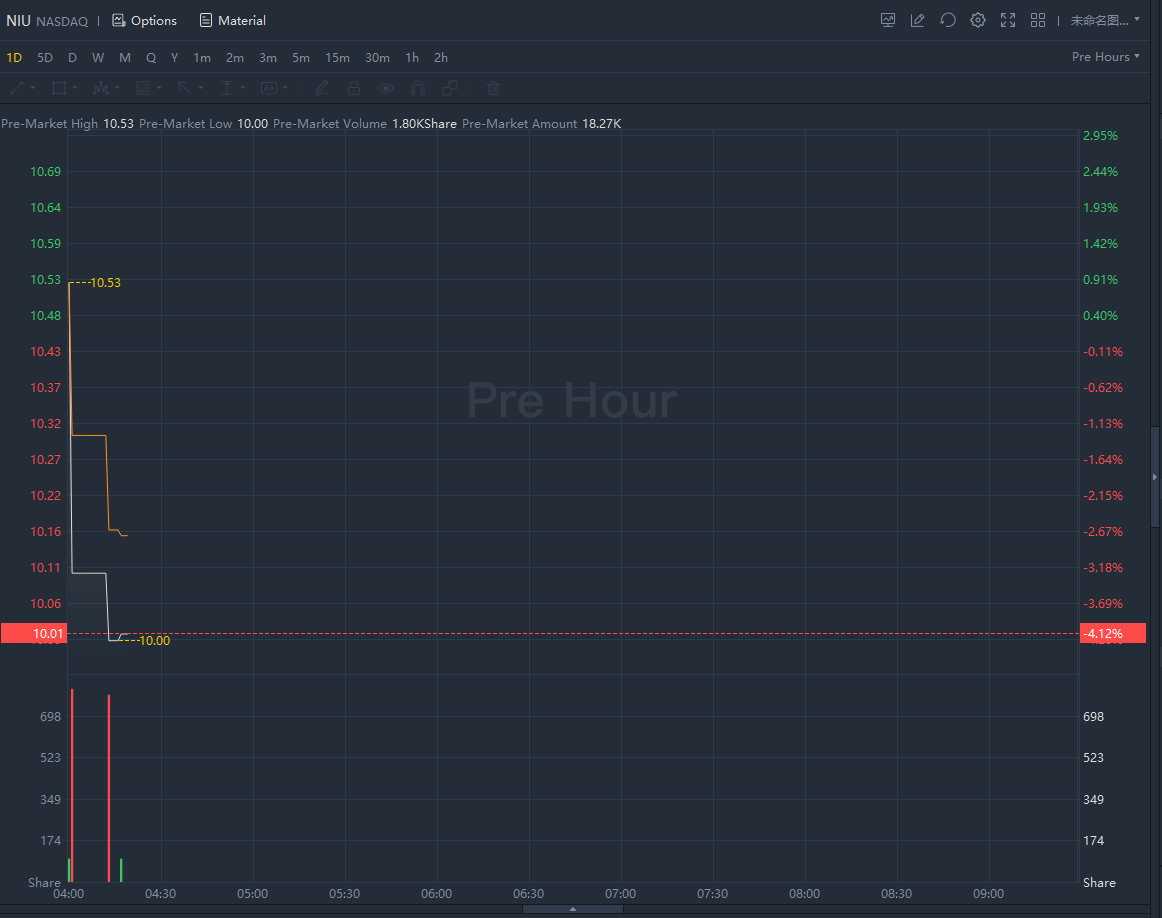
Task: Toggle the lock drawings icon
Action: 354,88
